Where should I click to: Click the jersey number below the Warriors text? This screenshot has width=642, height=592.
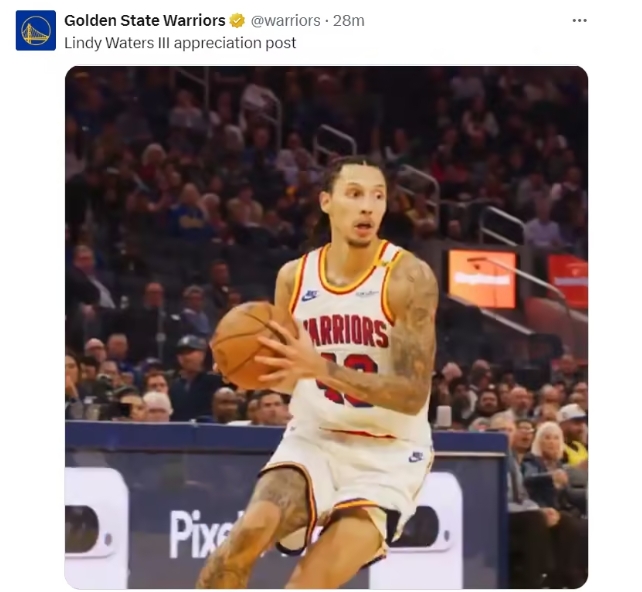click(348, 381)
